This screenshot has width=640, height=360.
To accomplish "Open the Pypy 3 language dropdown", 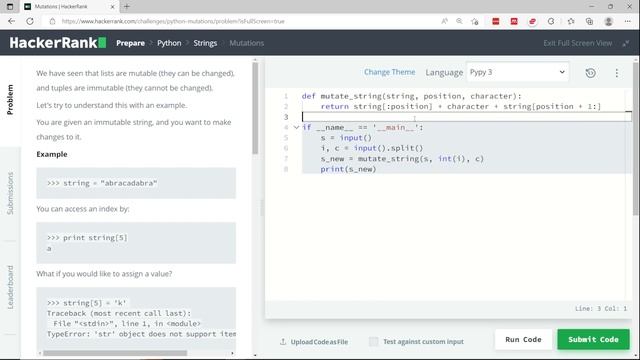I will (x=518, y=72).
